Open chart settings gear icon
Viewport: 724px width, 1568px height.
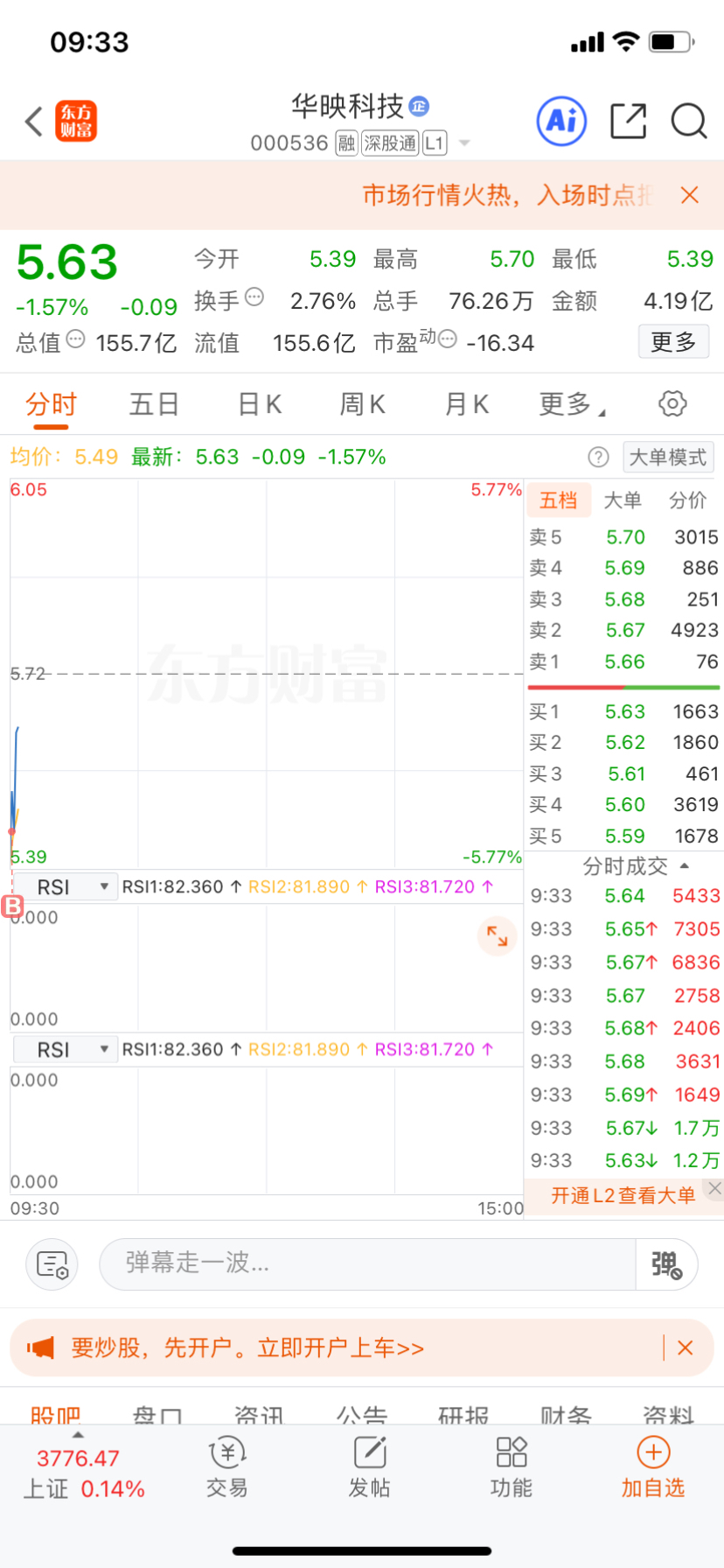(672, 403)
